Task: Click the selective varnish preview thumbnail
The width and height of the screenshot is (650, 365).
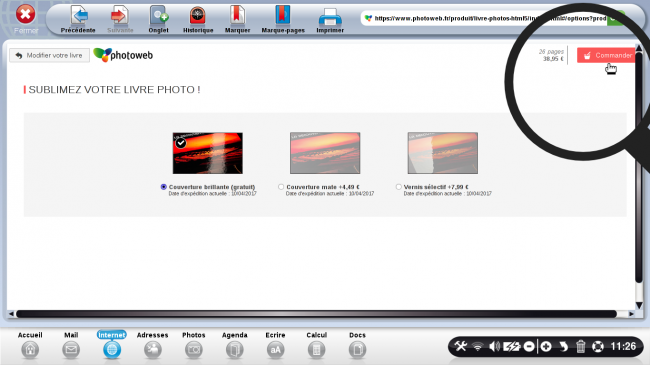Action: pyautogui.click(x=442, y=153)
